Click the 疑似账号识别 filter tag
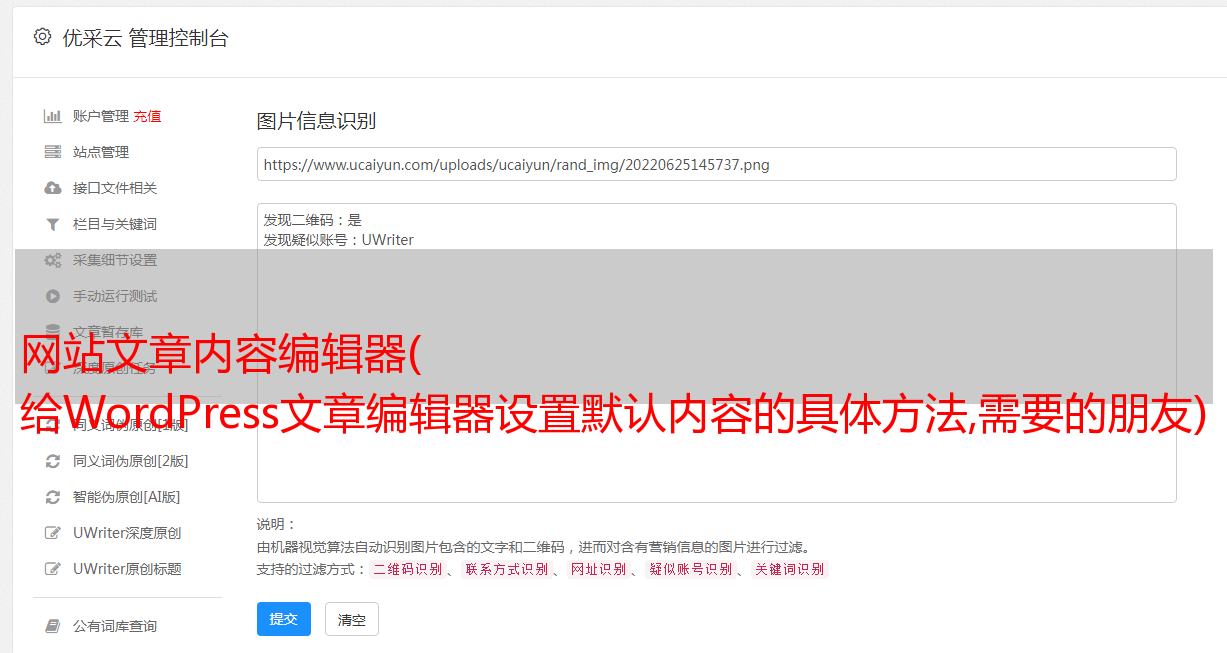Screen dimensions: 1227x653 point(691,569)
